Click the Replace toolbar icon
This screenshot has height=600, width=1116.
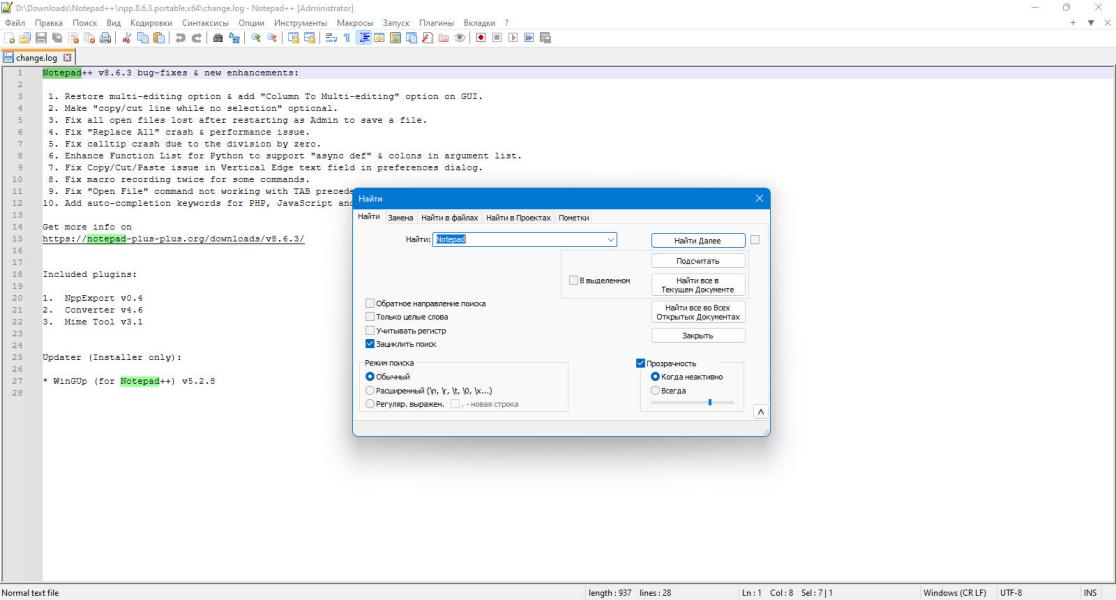[234, 38]
